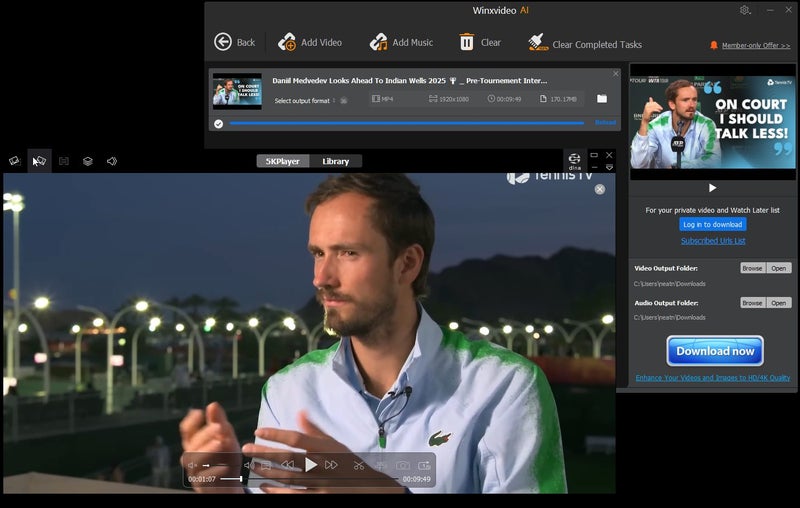This screenshot has height=508, width=800.
Task: Rewind the video in 5KPlayer
Action: (288, 465)
